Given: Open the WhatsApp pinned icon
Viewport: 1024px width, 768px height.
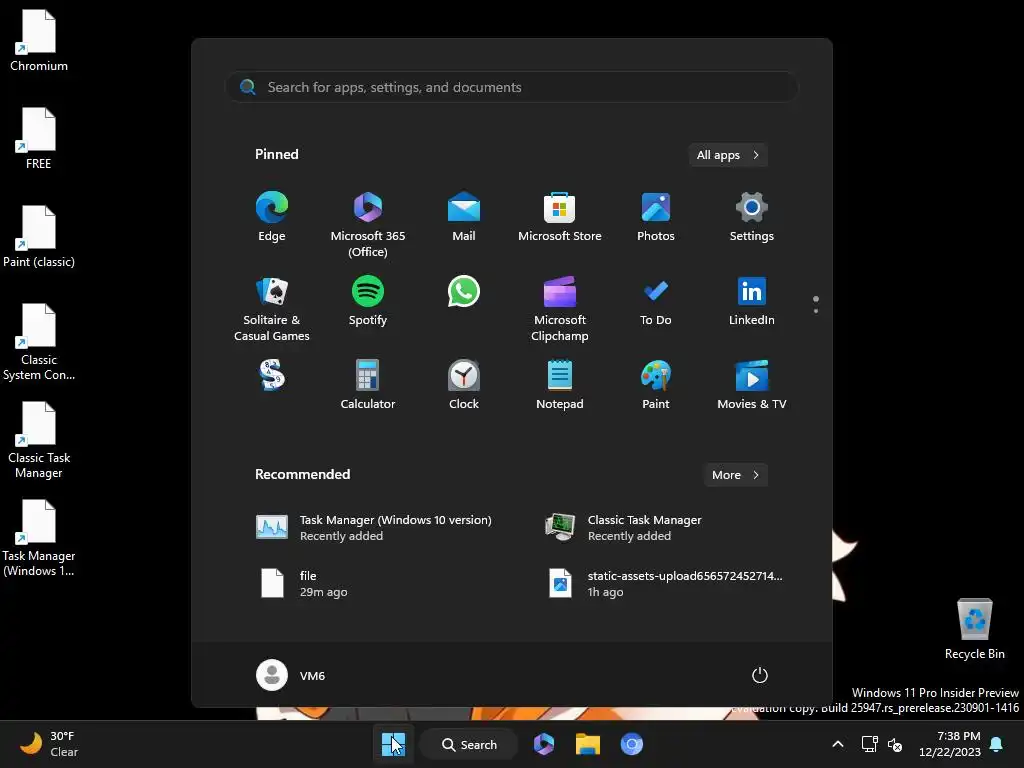Looking at the screenshot, I should [x=464, y=291].
